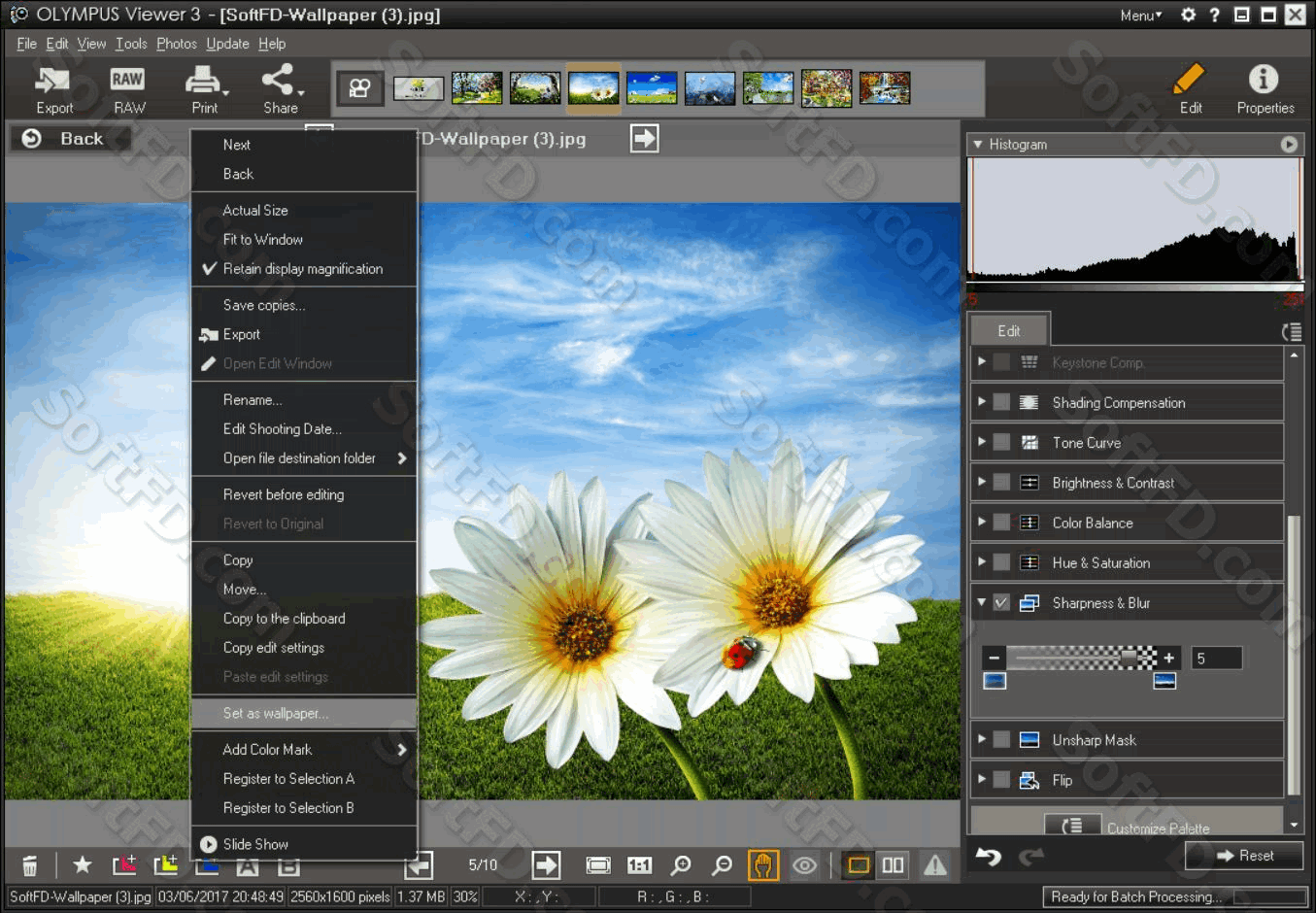Click the trash delete icon
Screen dimensions: 1316x913
pyautogui.click(x=30, y=865)
